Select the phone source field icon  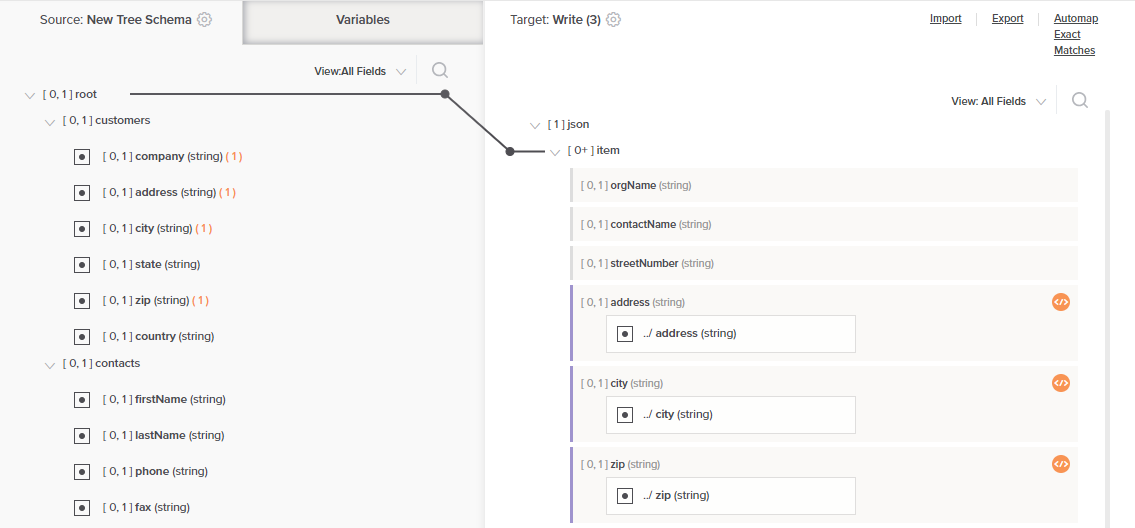click(x=82, y=472)
